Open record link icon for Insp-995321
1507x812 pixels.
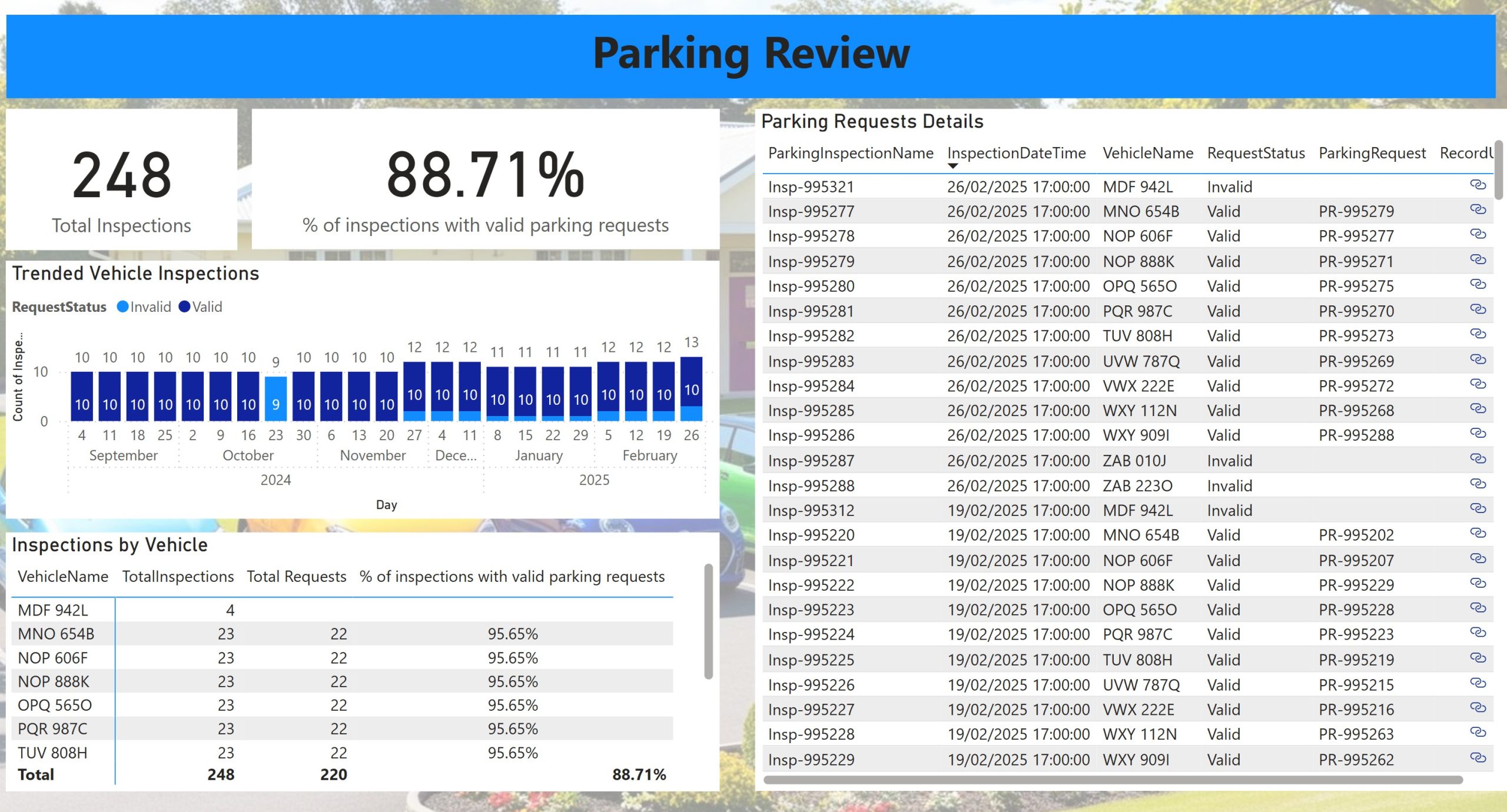1478,185
